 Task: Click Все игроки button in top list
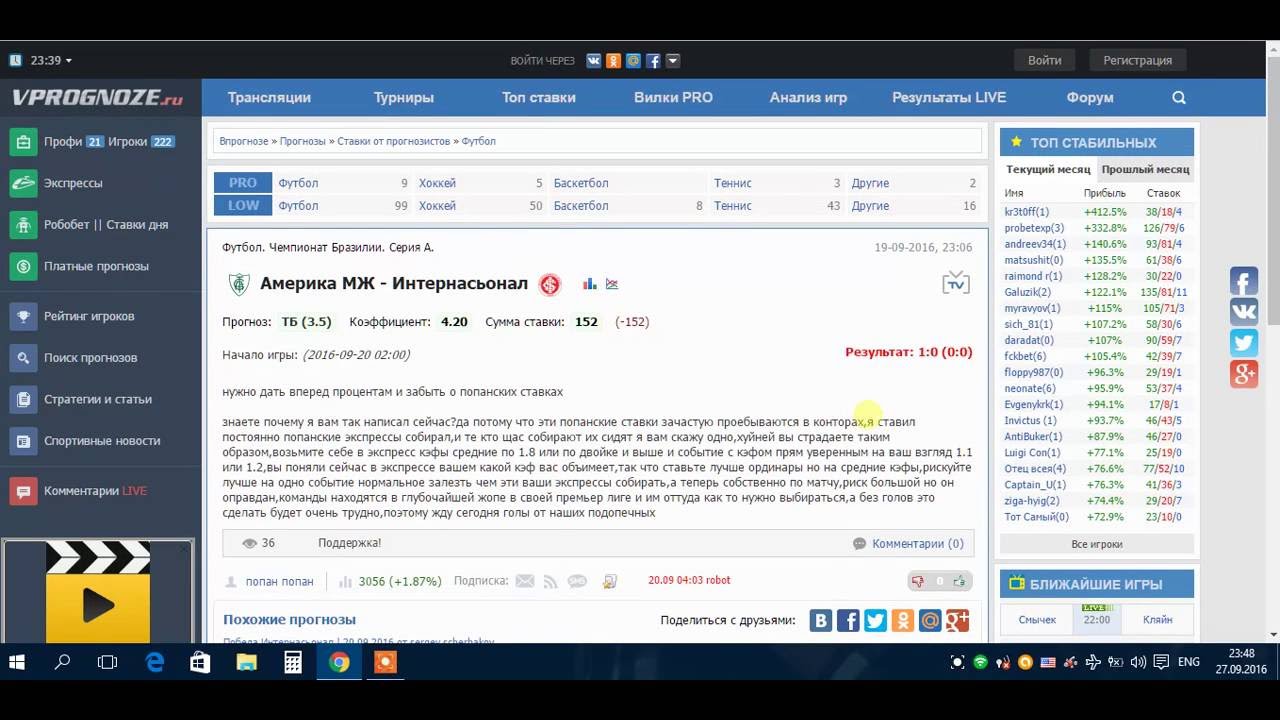[x=1097, y=544]
